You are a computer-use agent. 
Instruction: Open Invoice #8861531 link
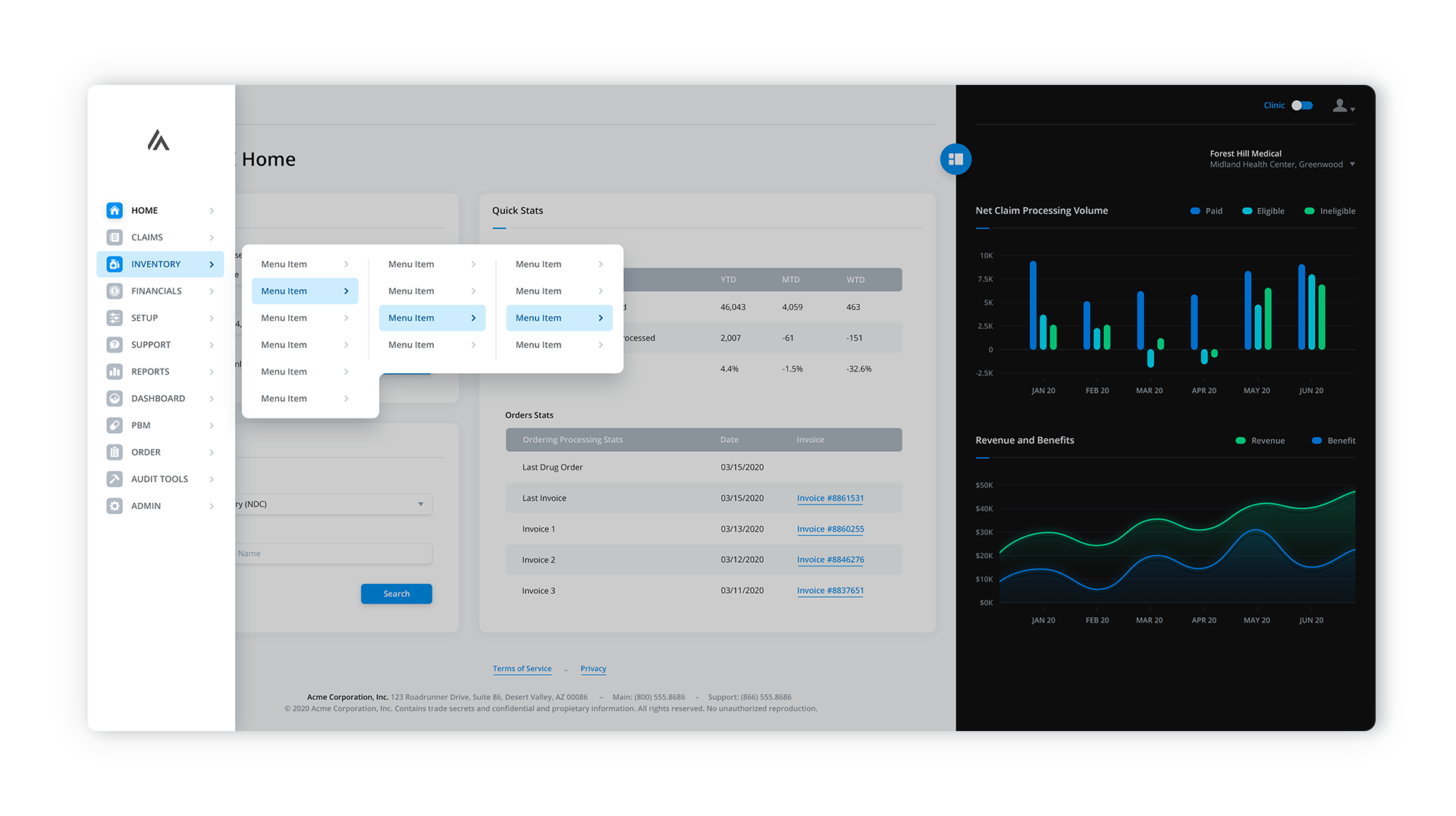pyautogui.click(x=830, y=498)
